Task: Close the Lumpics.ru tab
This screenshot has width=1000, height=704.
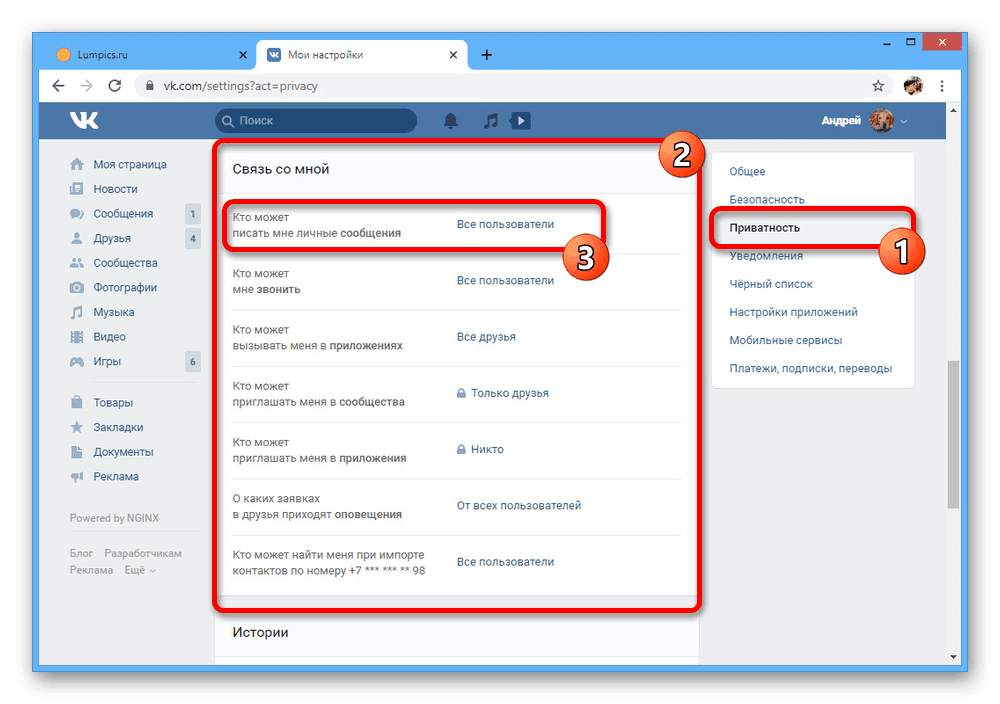Action: tap(242, 55)
